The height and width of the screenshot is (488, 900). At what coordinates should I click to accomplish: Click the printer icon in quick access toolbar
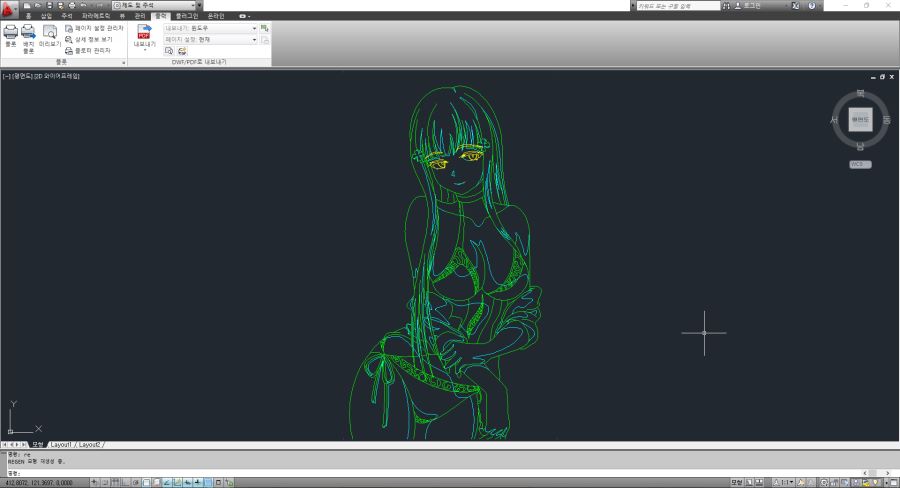click(72, 6)
